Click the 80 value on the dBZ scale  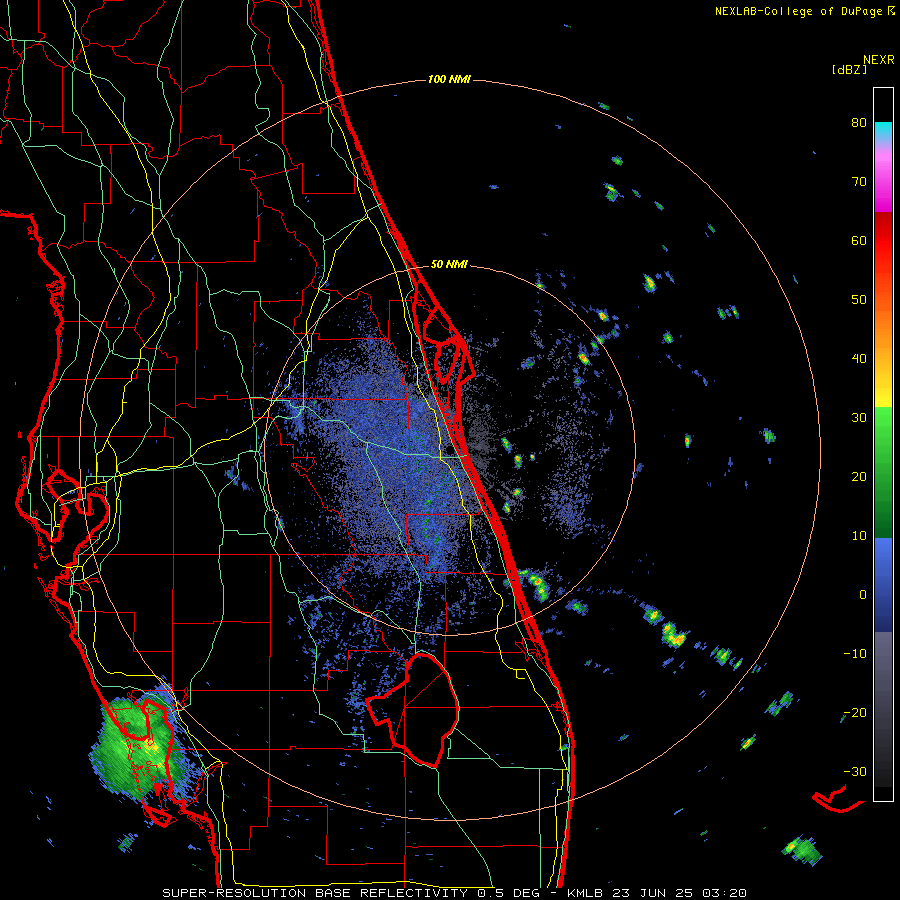859,123
